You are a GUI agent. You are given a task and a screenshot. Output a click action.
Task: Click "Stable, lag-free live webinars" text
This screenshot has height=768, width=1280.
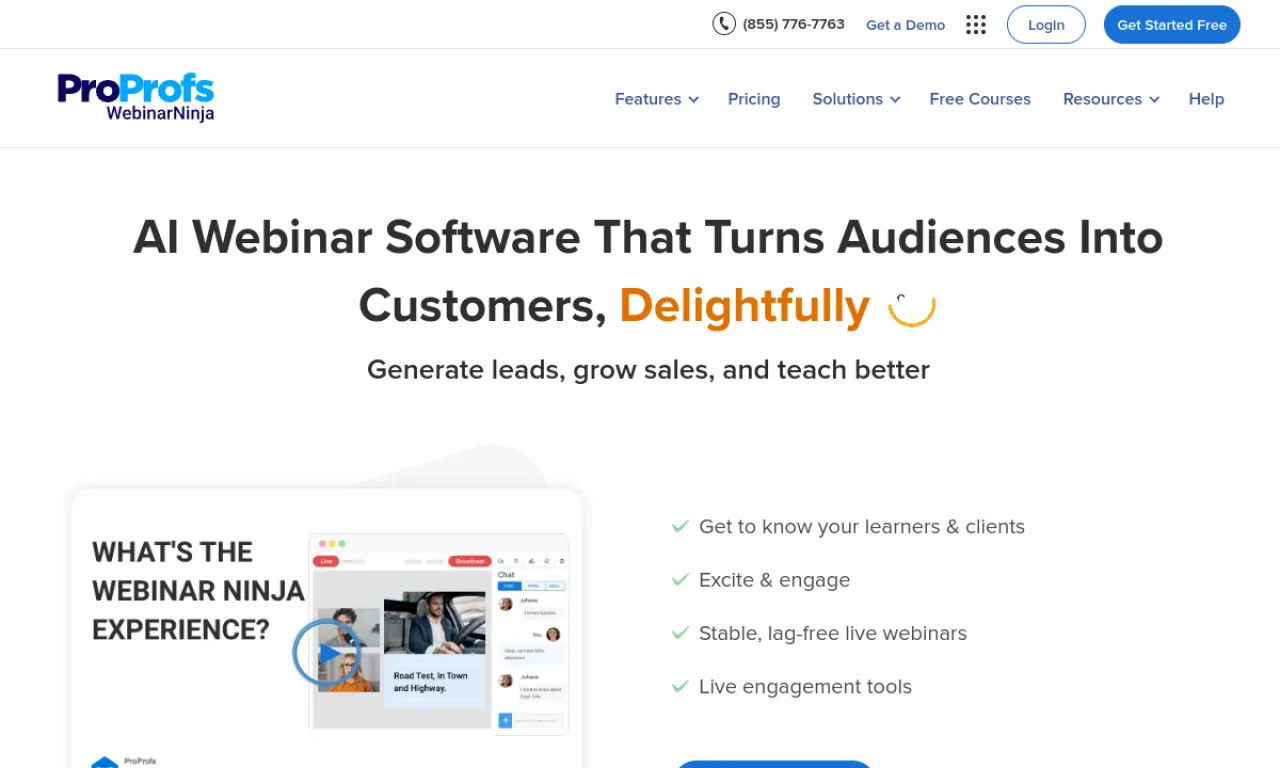(833, 633)
